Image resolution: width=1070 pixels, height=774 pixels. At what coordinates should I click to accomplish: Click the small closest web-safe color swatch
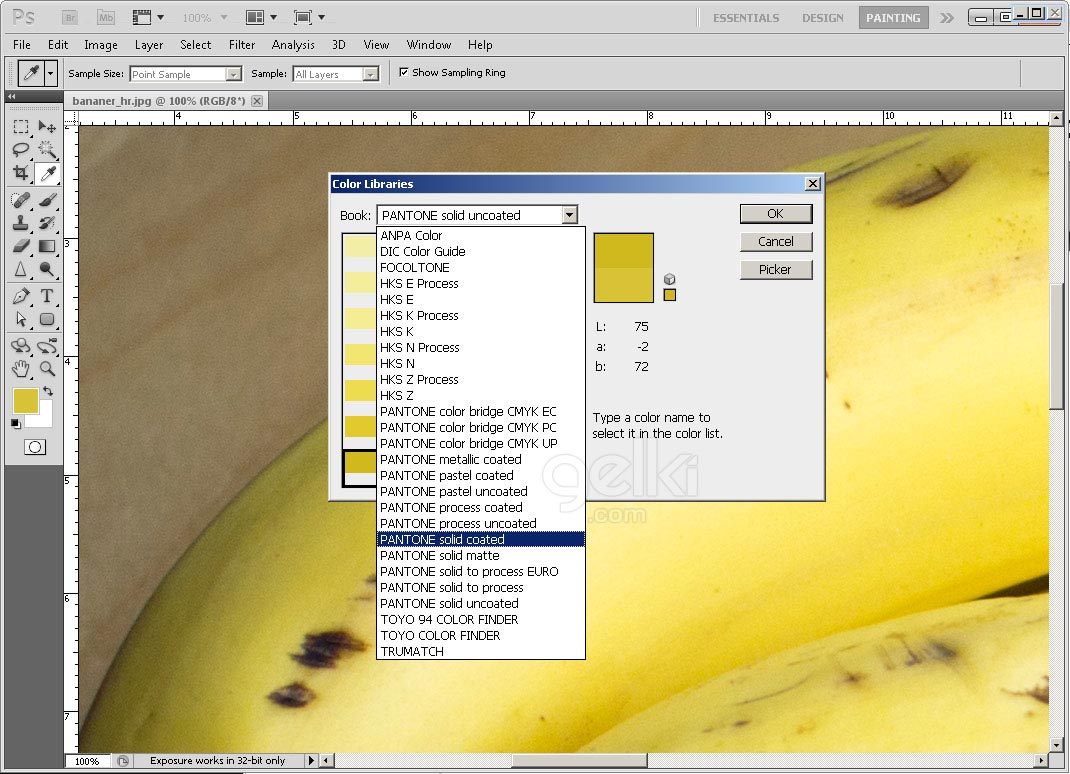pyautogui.click(x=670, y=295)
